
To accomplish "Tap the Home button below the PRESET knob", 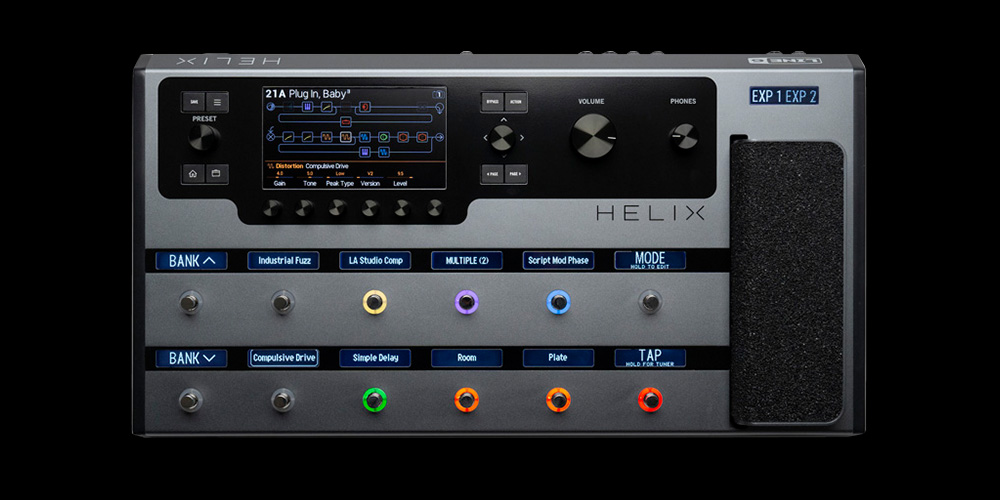I will (193, 173).
